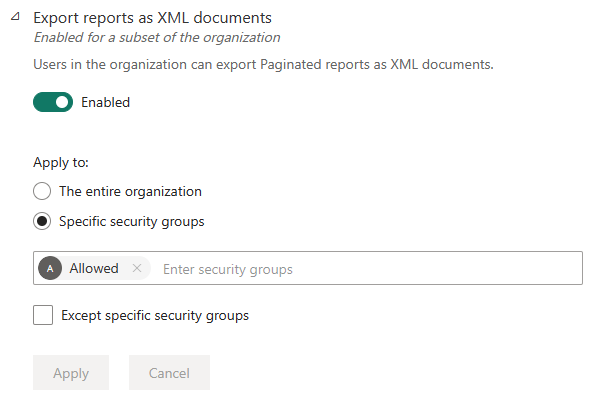603x402 pixels.
Task: Click the "Enabled for a subset" italic subtitle
Action: (157, 38)
